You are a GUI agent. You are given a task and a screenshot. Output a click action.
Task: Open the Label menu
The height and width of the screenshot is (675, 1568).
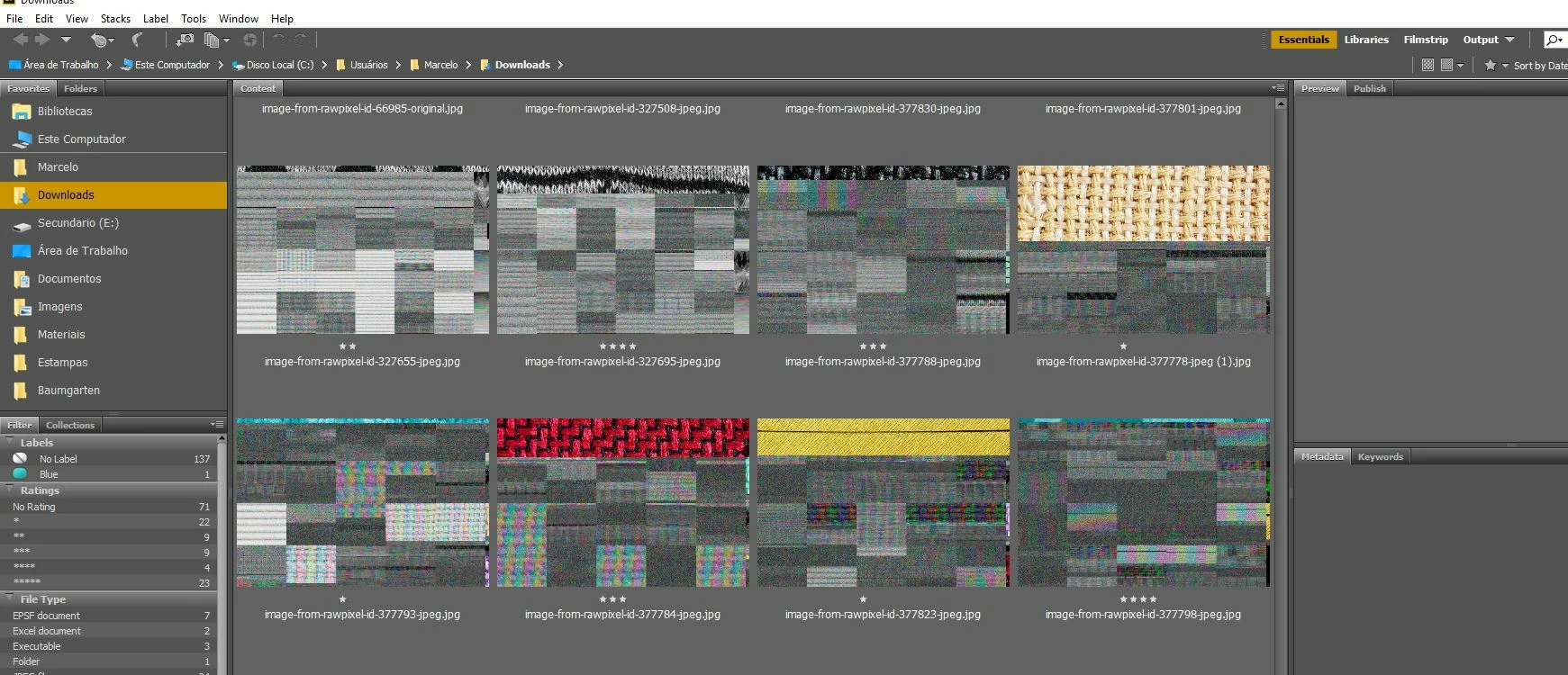pyautogui.click(x=156, y=18)
